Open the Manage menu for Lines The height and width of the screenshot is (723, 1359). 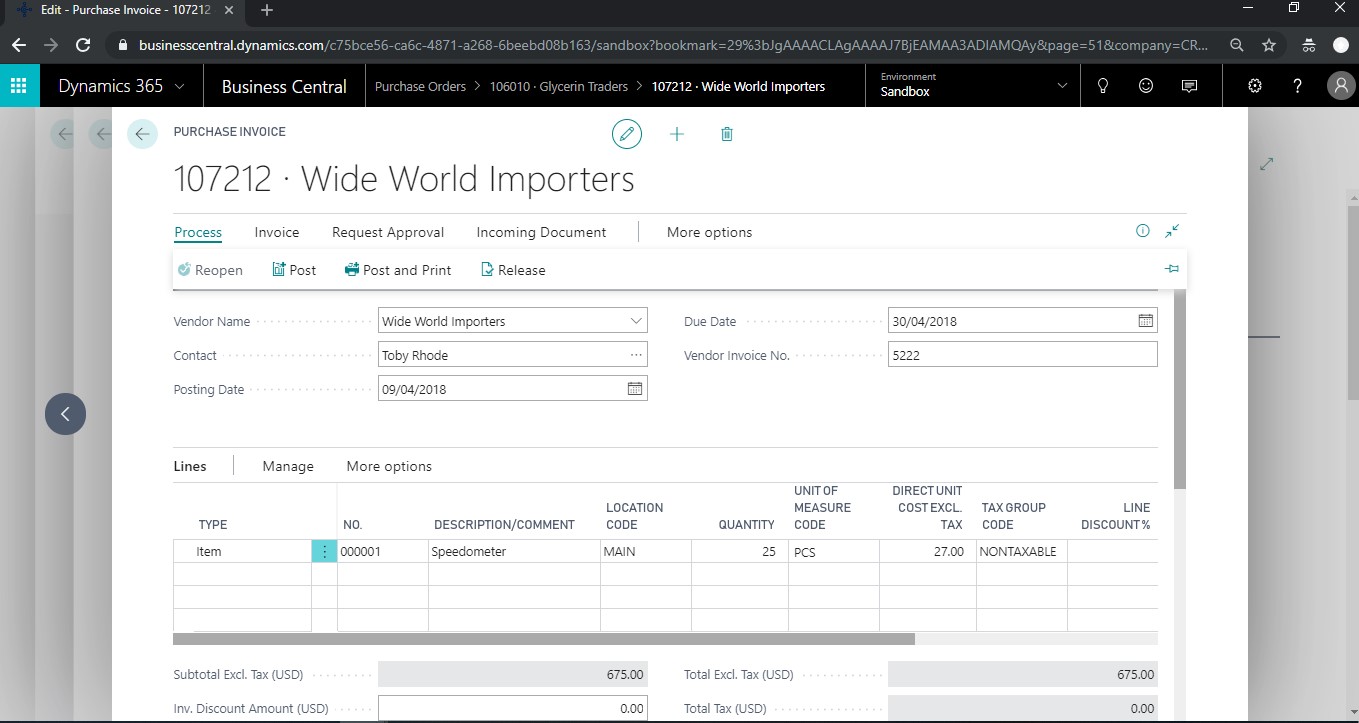pyautogui.click(x=288, y=466)
